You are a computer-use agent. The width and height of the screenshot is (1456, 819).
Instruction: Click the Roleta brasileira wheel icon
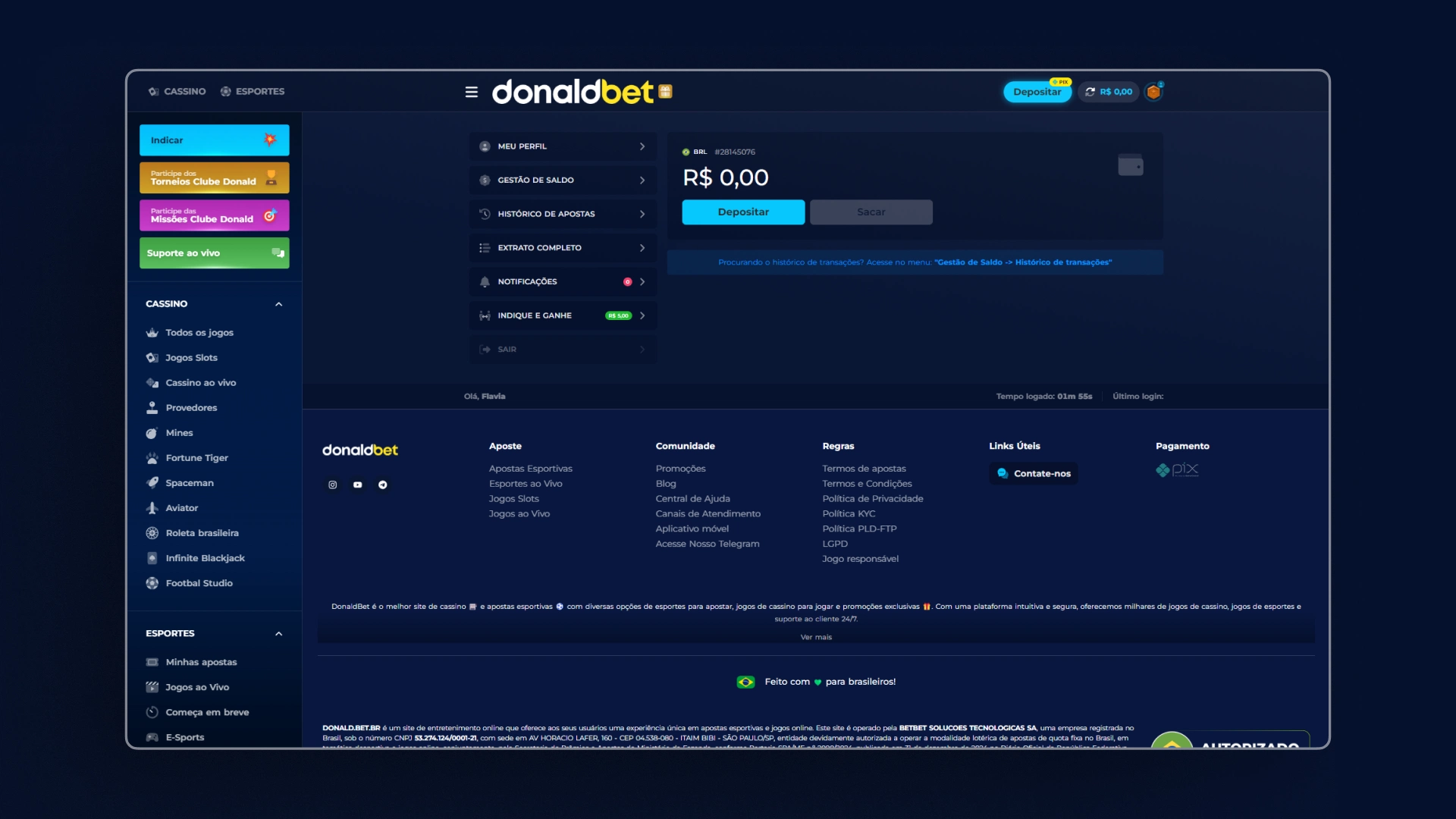[x=152, y=533]
